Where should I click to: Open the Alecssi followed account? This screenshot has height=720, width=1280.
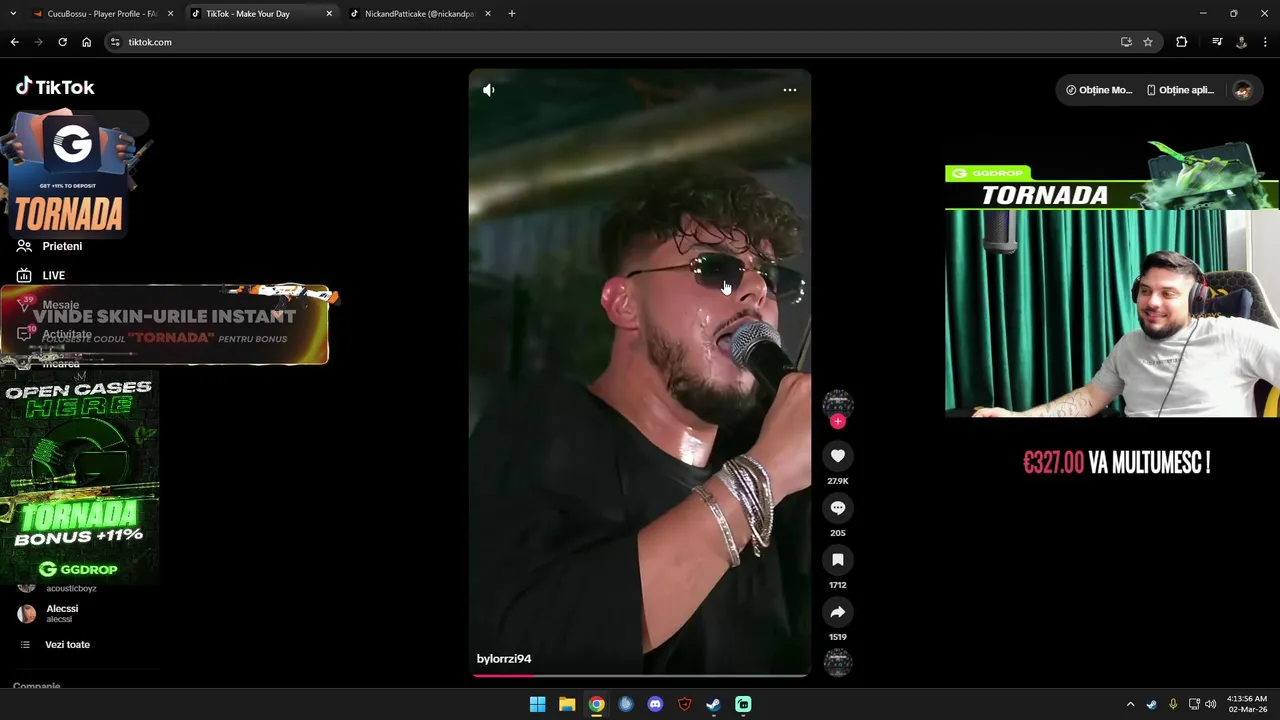pos(62,613)
